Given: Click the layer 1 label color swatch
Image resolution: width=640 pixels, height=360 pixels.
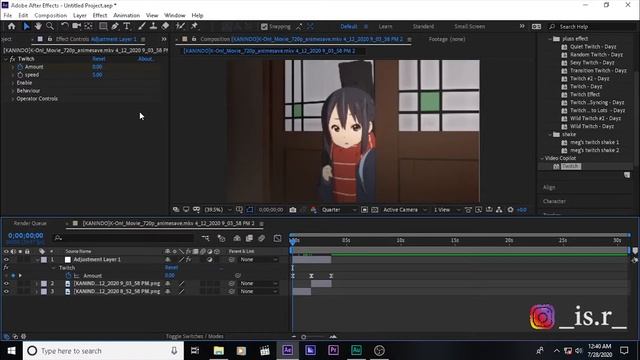Looking at the screenshot, I should (x=44, y=260).
